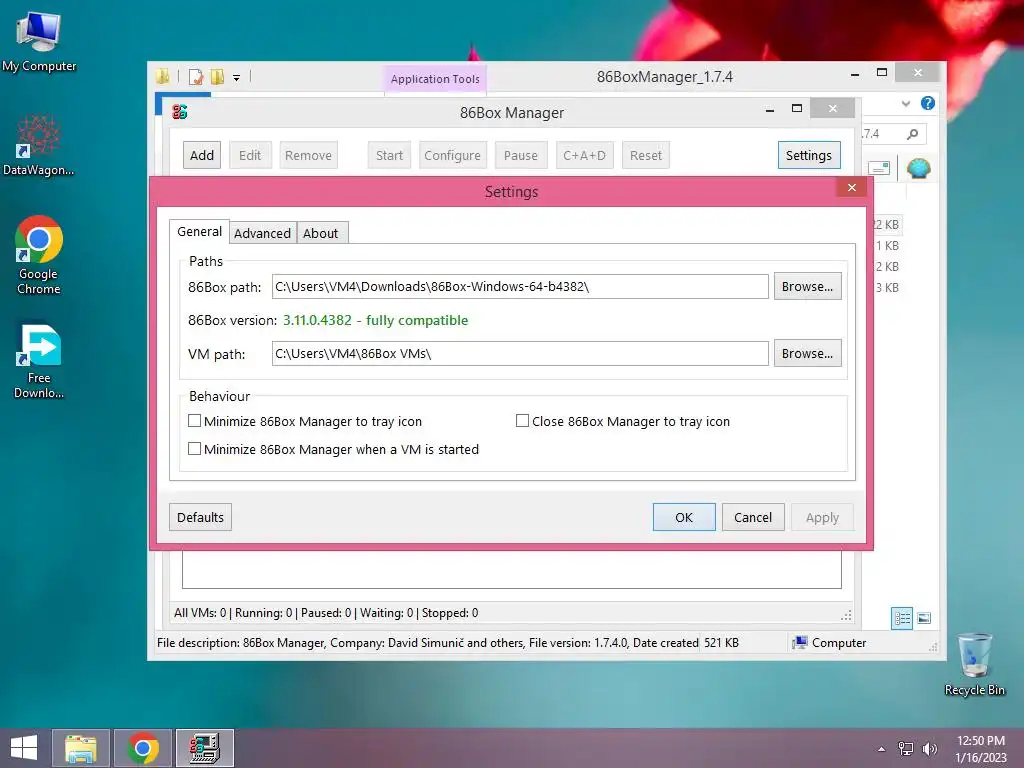Click Settings in 86Box Manager toolbar
The width and height of the screenshot is (1024, 768).
click(x=808, y=155)
